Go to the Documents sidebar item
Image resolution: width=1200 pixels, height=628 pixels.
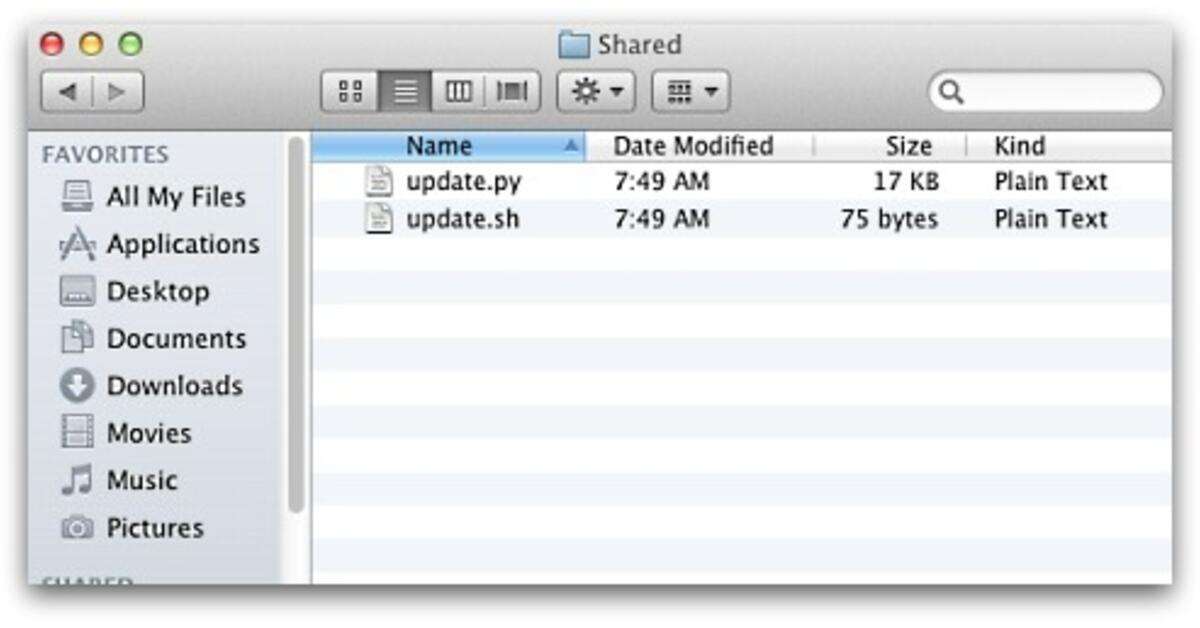(177, 338)
